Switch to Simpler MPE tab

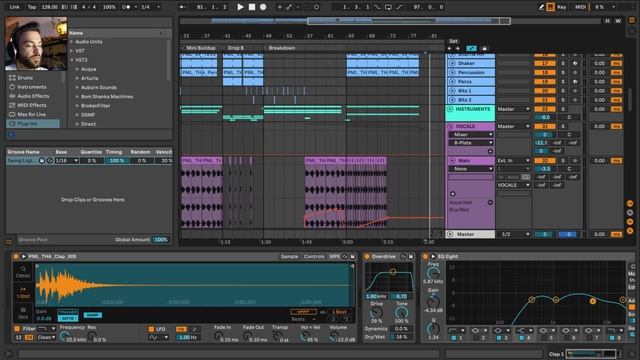334,256
